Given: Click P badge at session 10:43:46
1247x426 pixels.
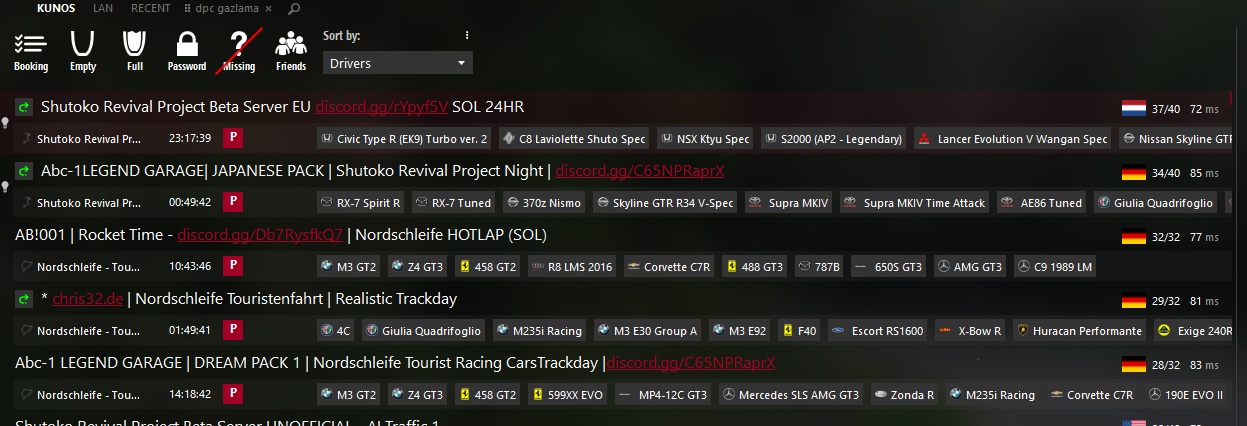Looking at the screenshot, I should point(233,267).
